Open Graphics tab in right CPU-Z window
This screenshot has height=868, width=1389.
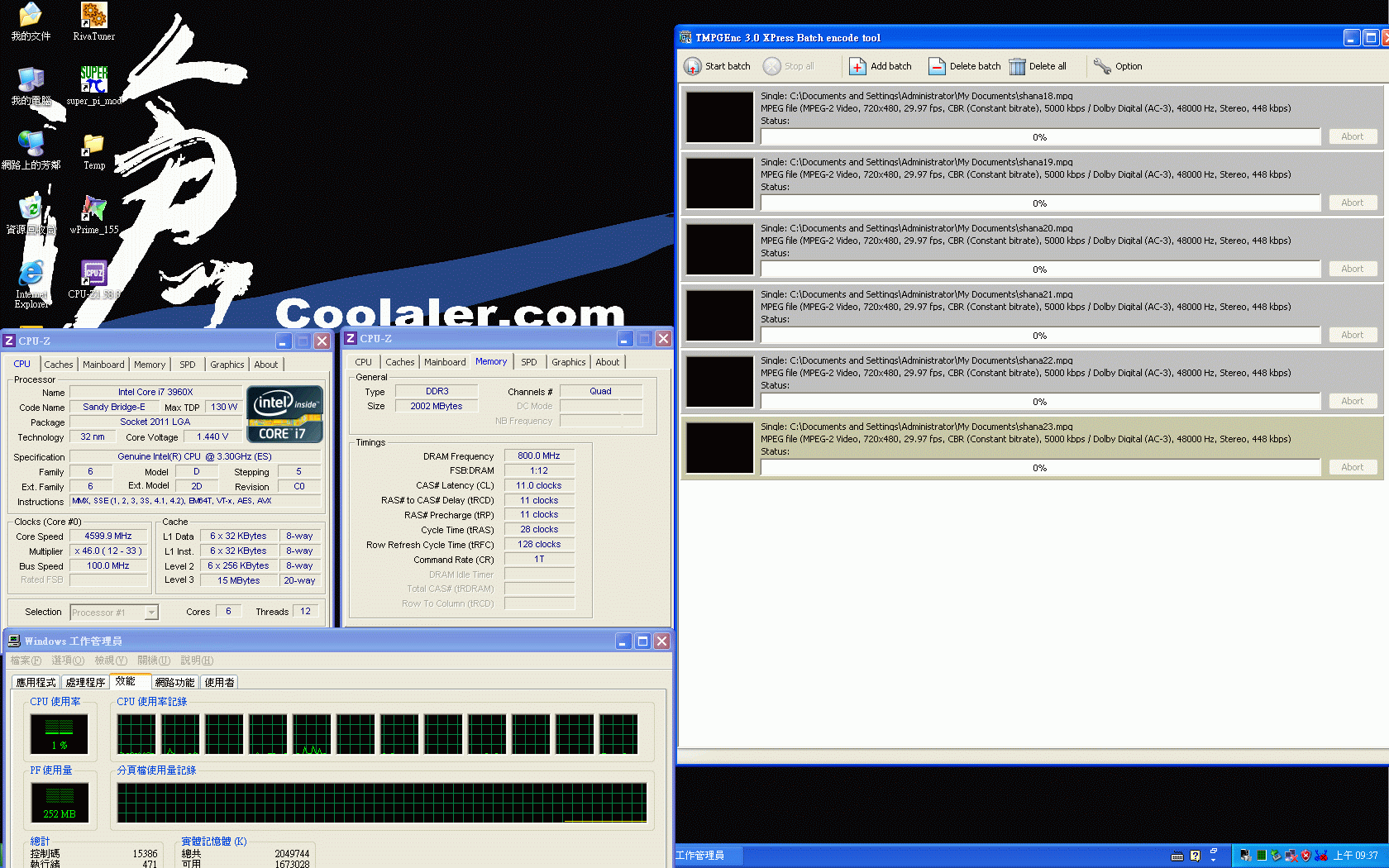pyautogui.click(x=569, y=362)
